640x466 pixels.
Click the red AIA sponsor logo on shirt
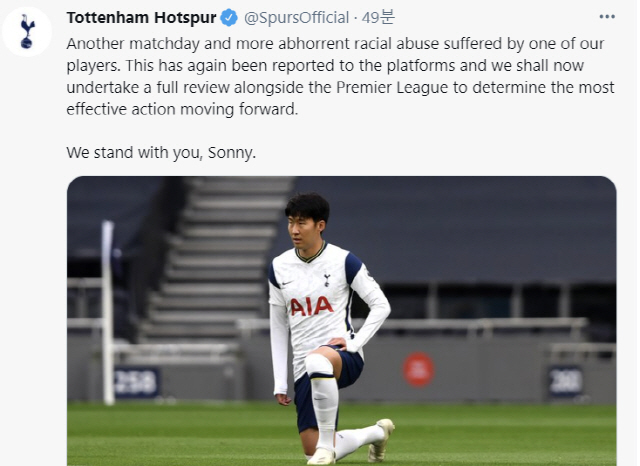coord(312,306)
